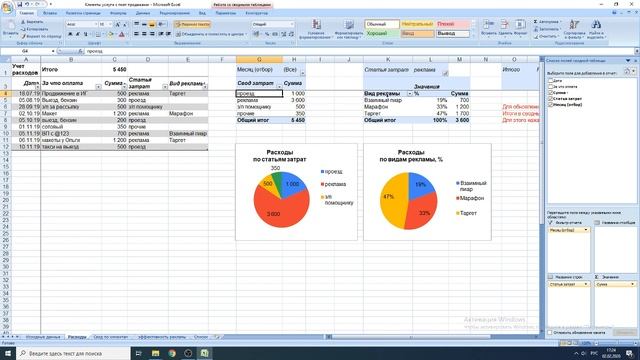Toggle the defer layout update checkbox
The width and height of the screenshot is (640, 360).
pyautogui.click(x=550, y=333)
